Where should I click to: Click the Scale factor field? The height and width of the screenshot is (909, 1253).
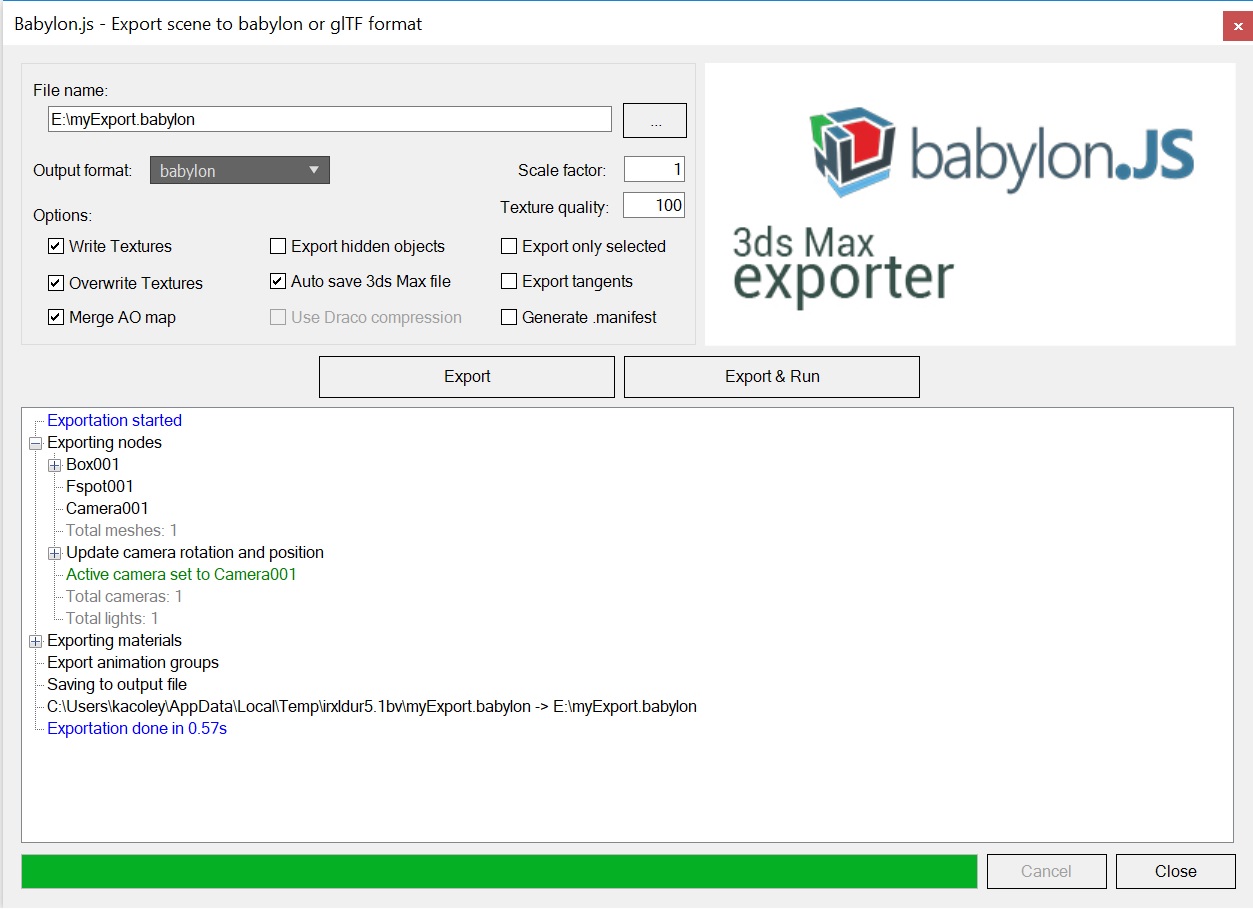click(x=654, y=169)
